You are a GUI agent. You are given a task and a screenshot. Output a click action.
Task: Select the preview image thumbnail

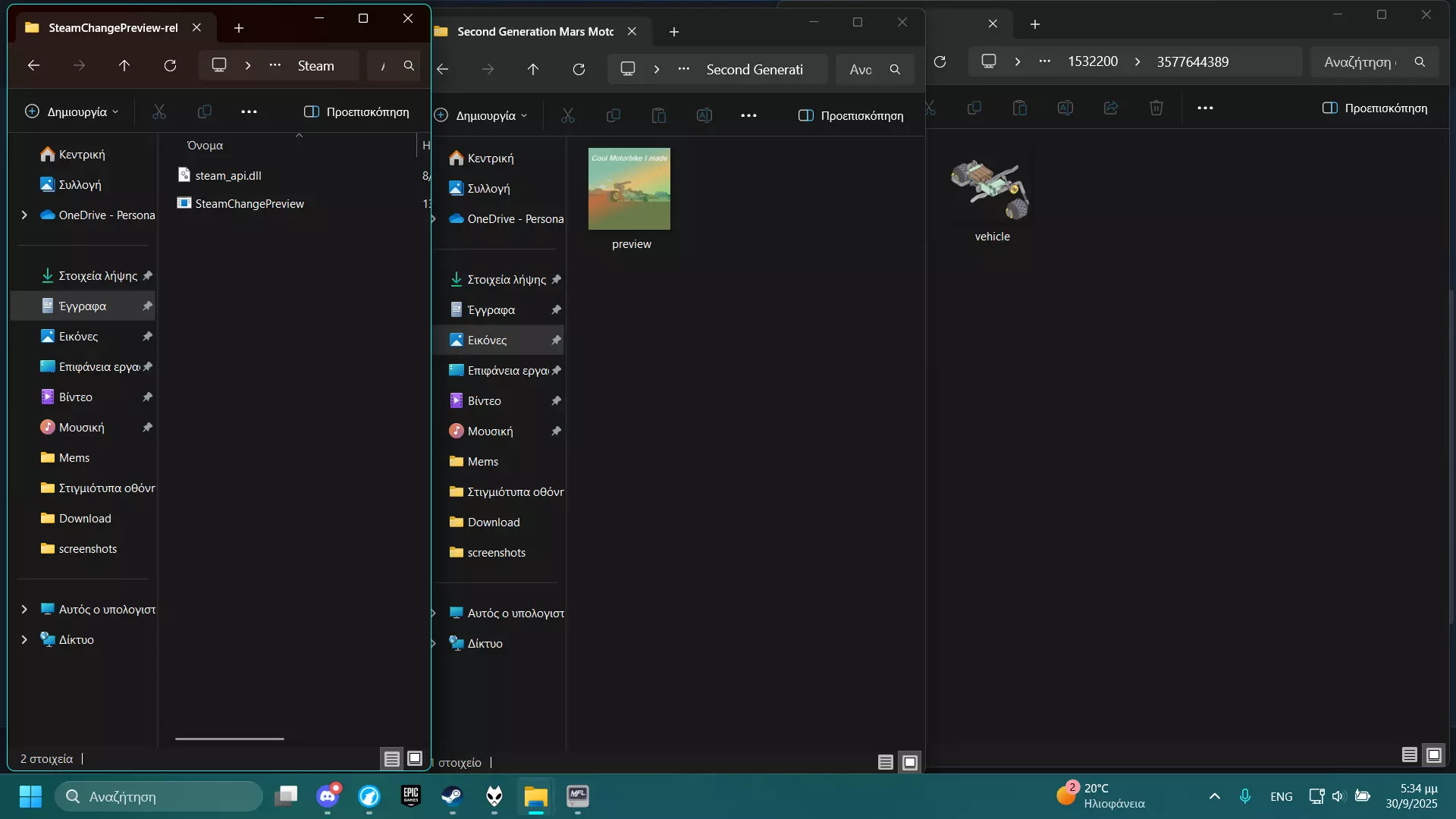tap(629, 190)
